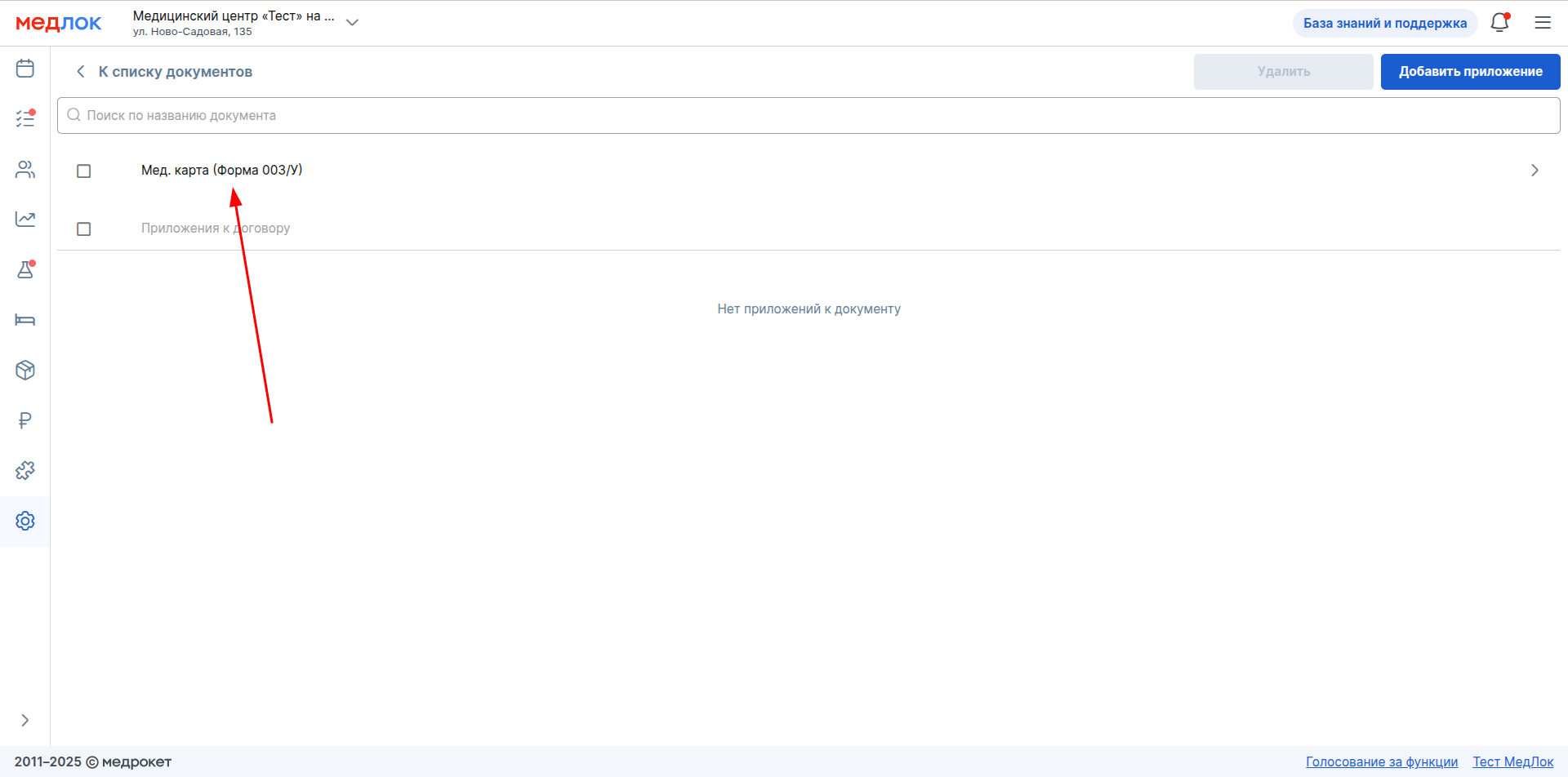Open the hamburger menu at top right

(x=1543, y=23)
